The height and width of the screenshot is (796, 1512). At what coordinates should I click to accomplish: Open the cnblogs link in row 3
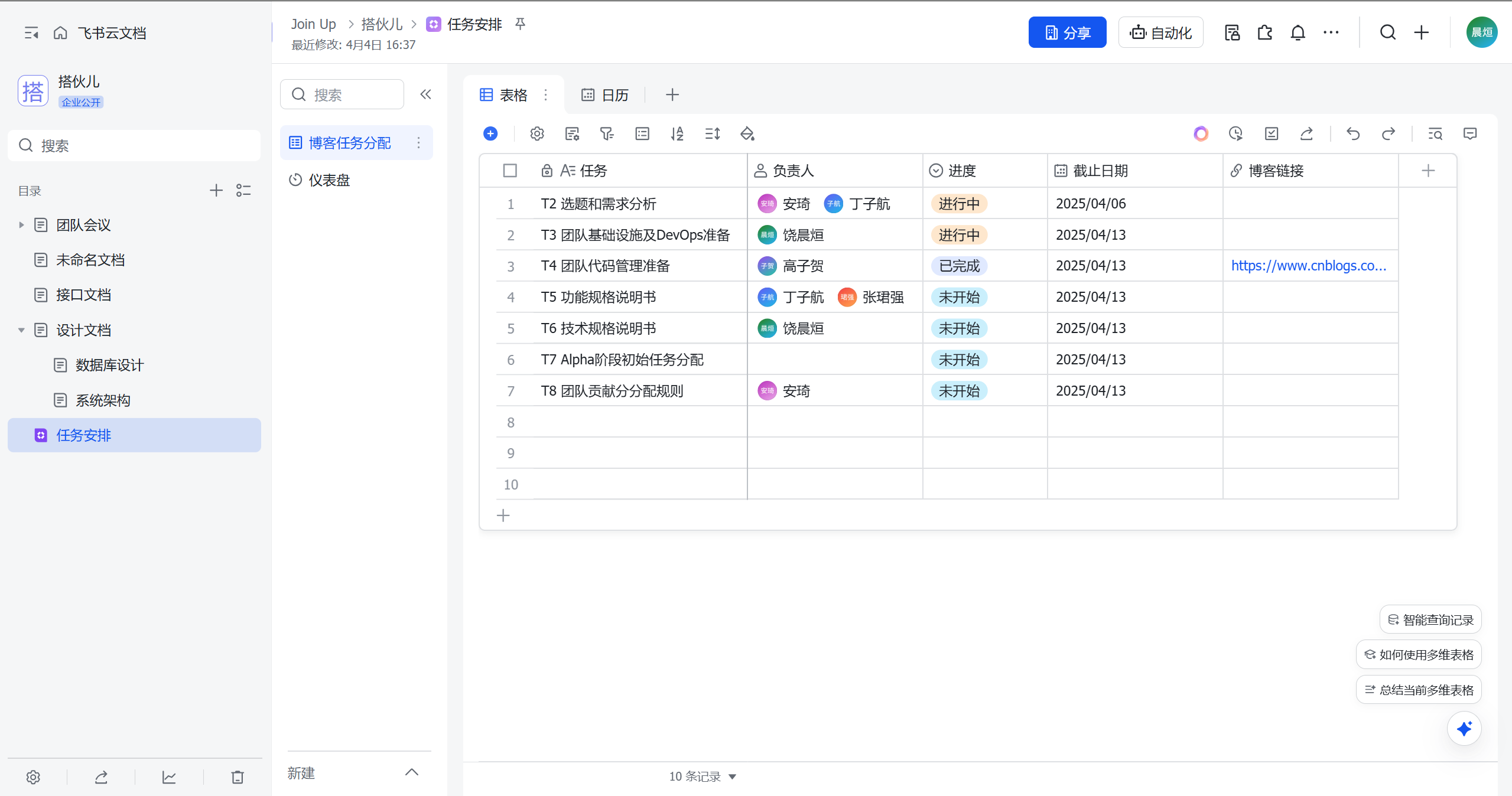[x=1308, y=266]
